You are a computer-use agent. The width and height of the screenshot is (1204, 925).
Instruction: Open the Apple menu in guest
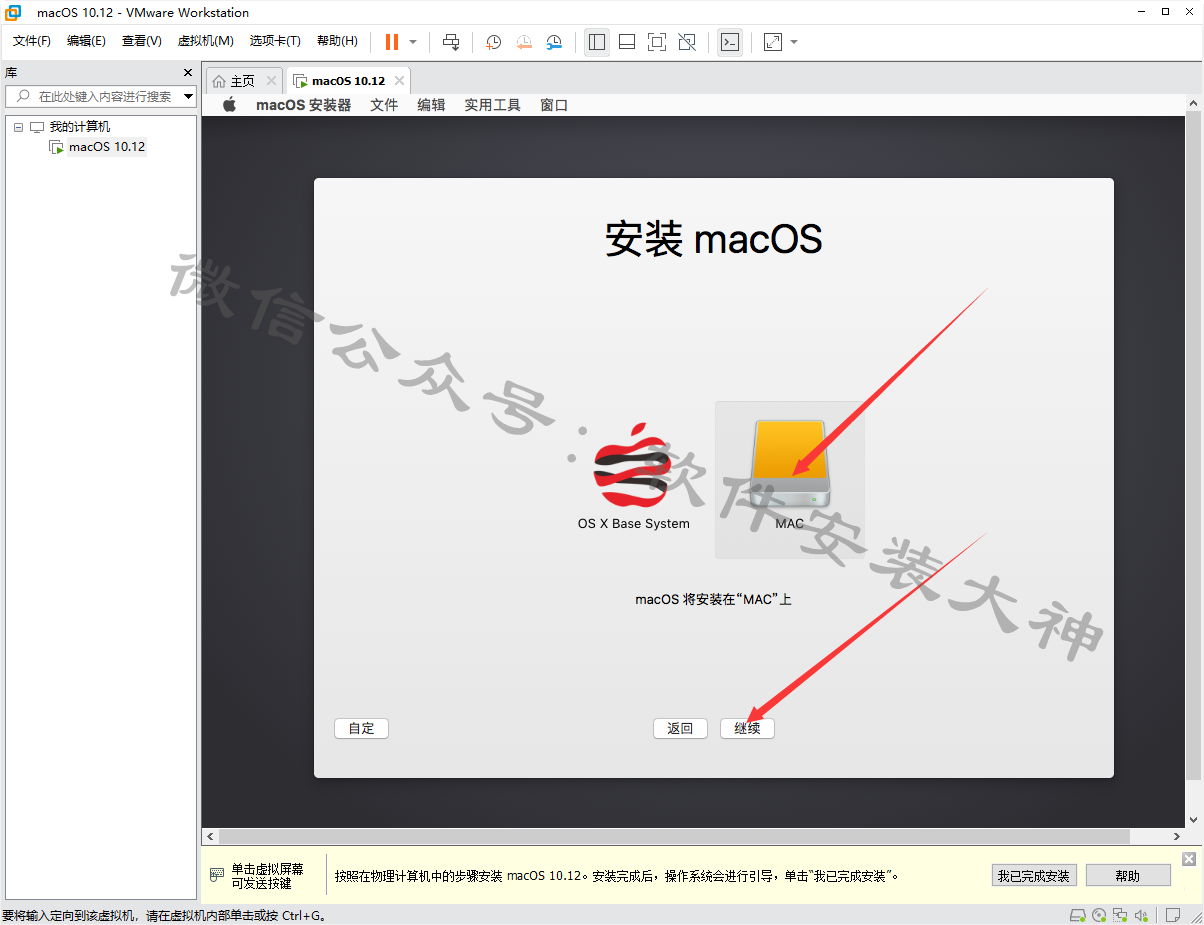coord(229,105)
